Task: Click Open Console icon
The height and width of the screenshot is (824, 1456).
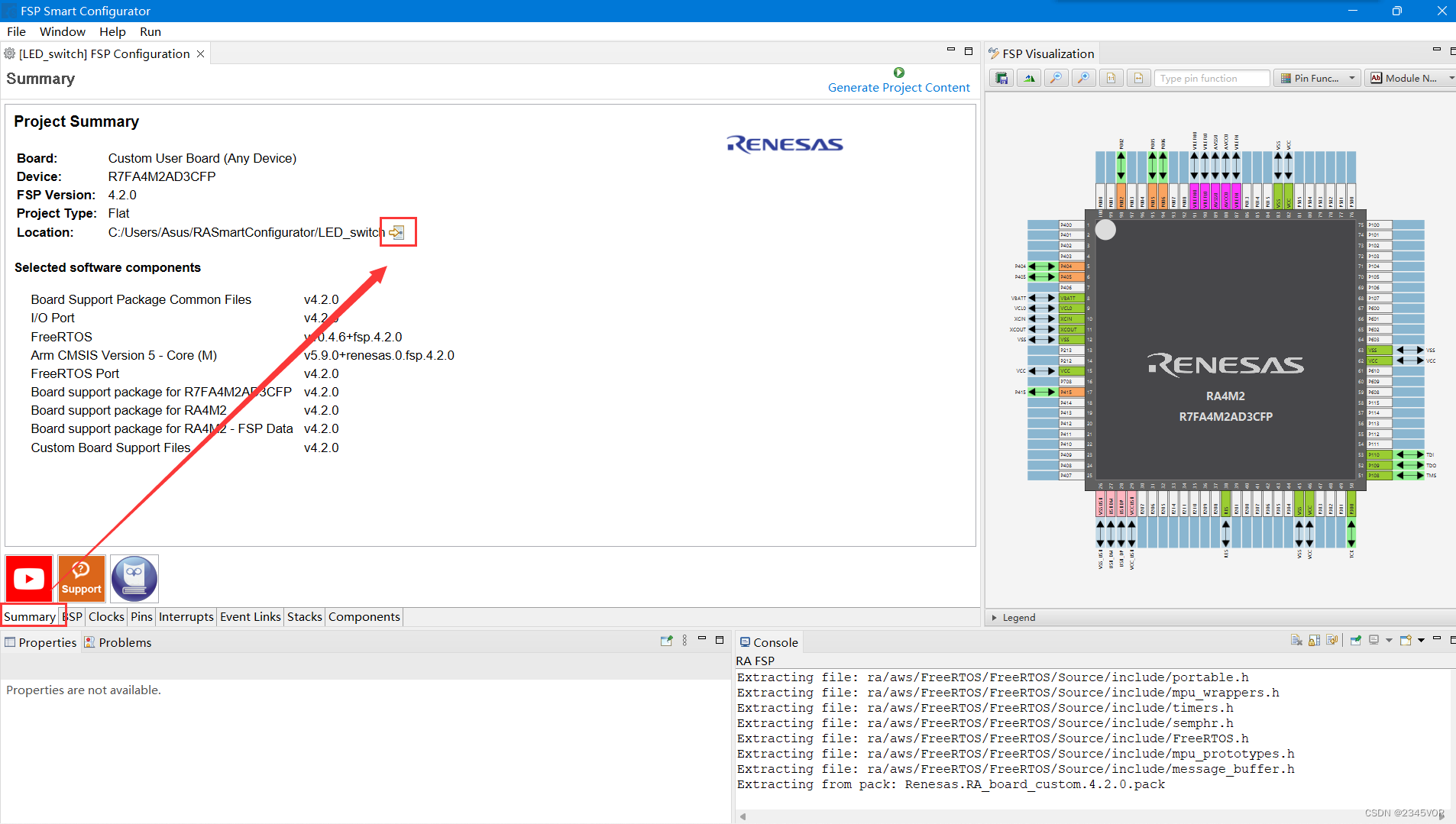Action: [1406, 641]
